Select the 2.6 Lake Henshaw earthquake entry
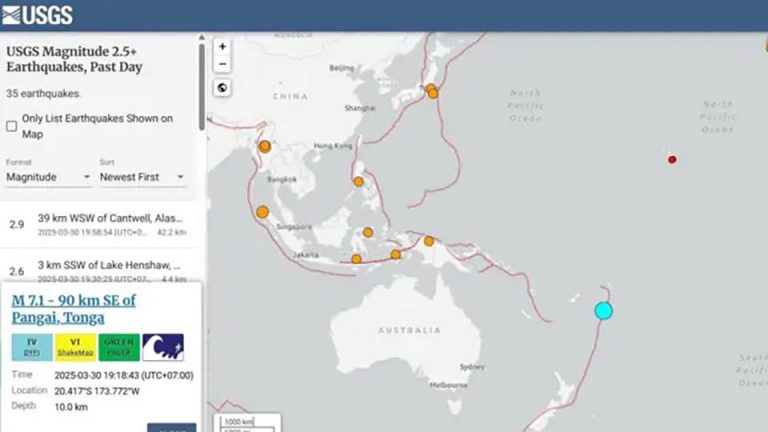The height and width of the screenshot is (432, 768). [100, 271]
